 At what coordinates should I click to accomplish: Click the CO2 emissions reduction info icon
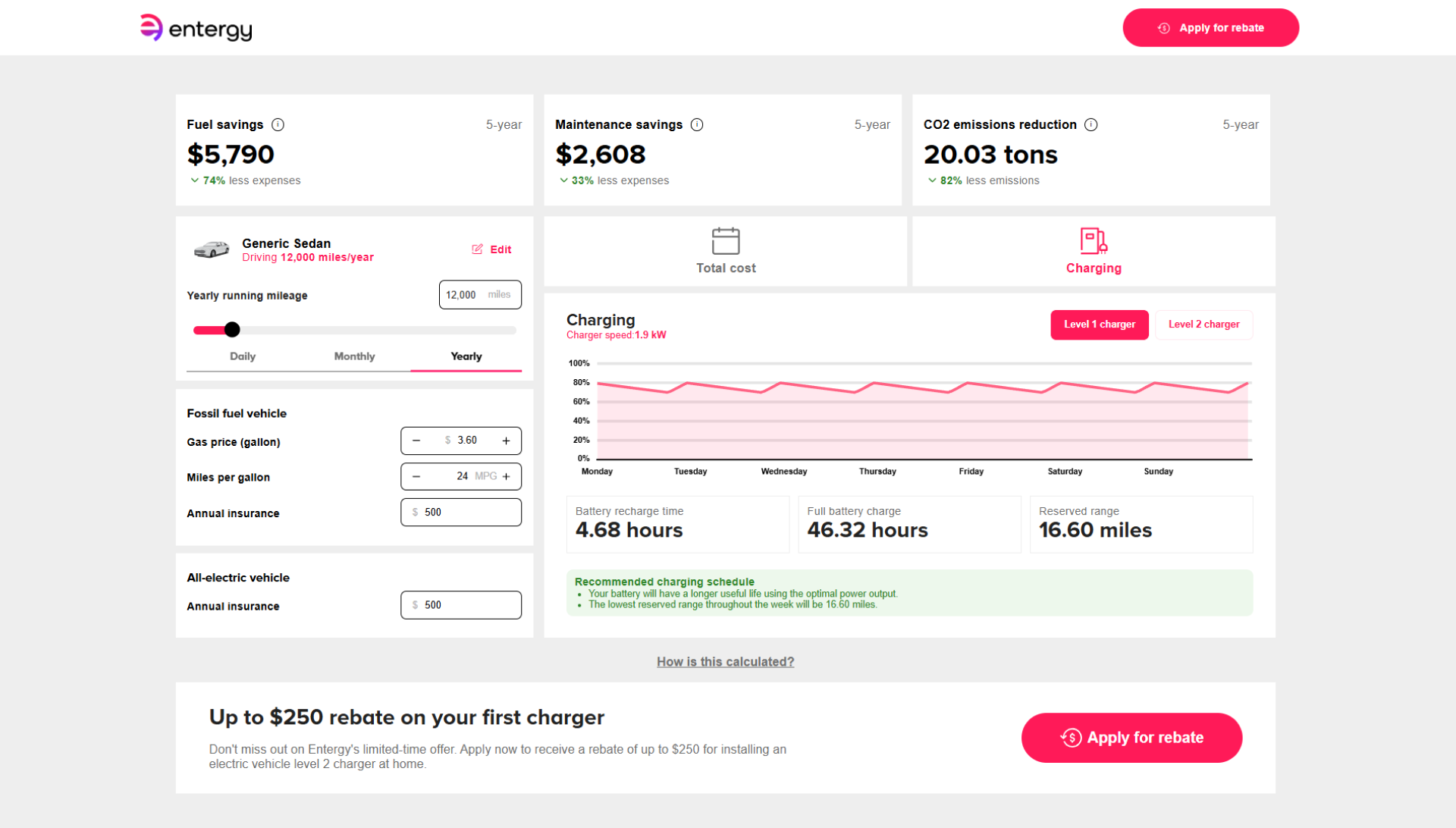1090,124
